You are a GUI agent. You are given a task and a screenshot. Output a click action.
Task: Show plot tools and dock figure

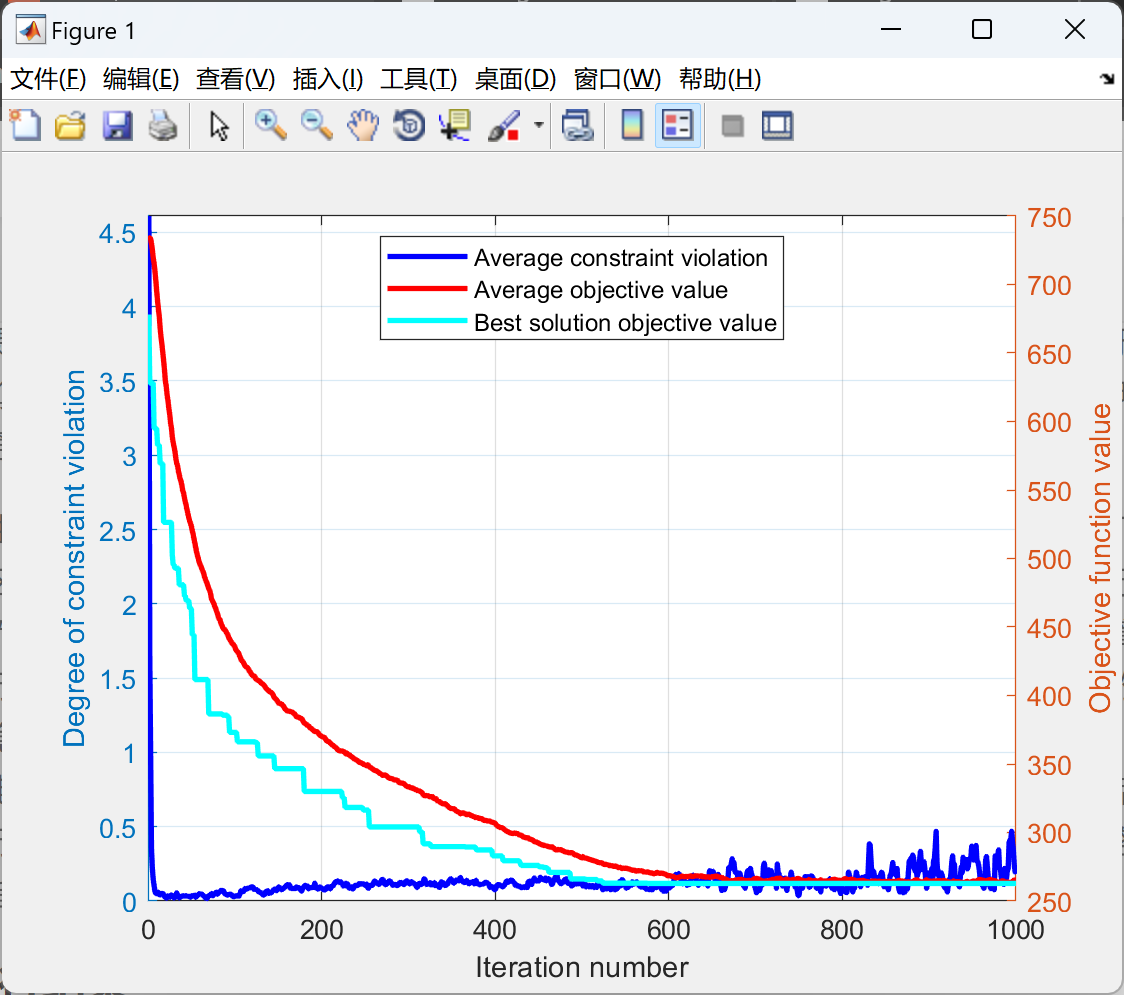coord(777,125)
